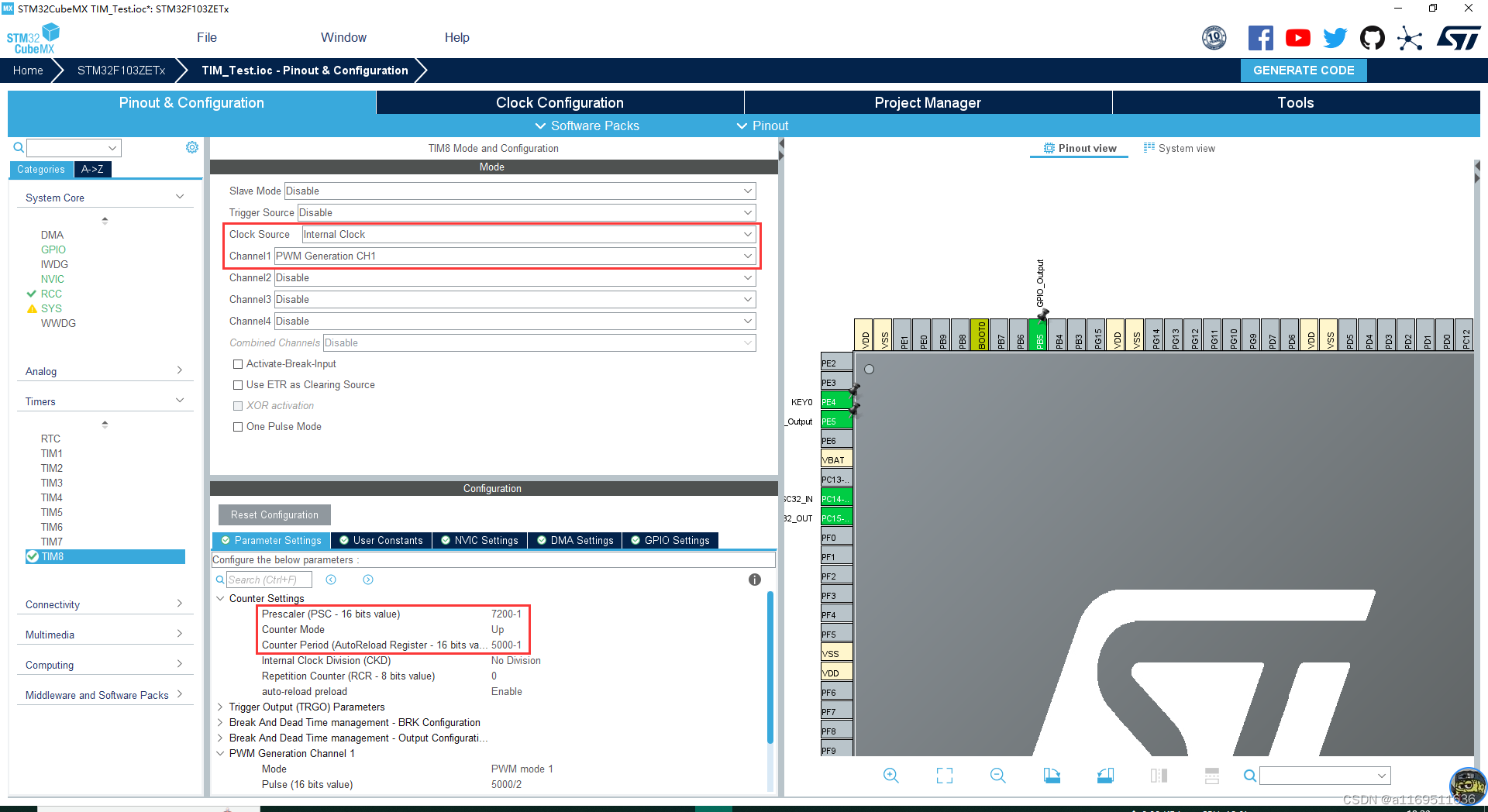Enable Activate-Break-Input checkbox
This screenshot has height=812, width=1488.
(238, 364)
